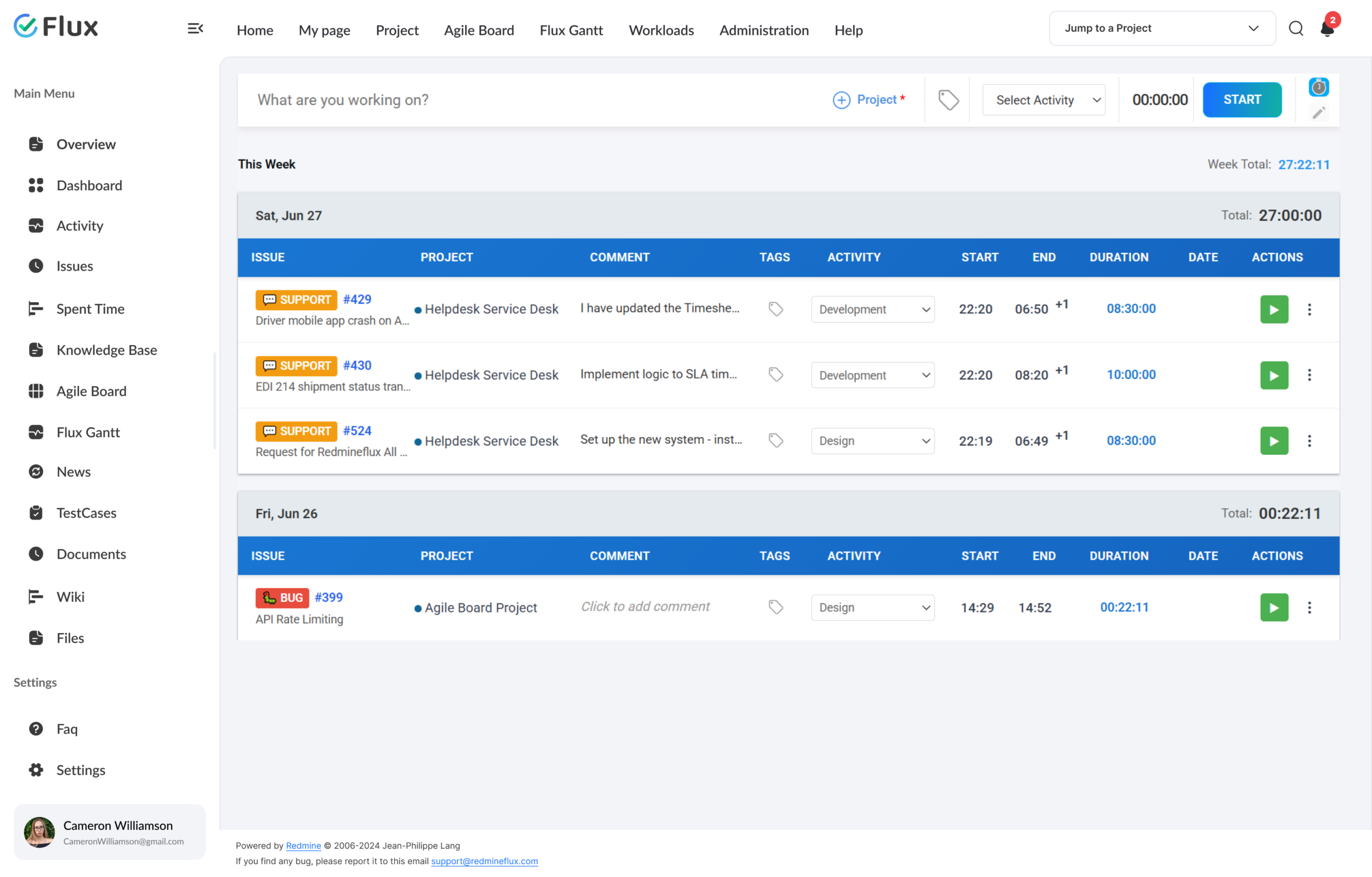Screen dimensions: 1372x877
Task: Open TestCases in the sidebar
Action: (x=86, y=513)
